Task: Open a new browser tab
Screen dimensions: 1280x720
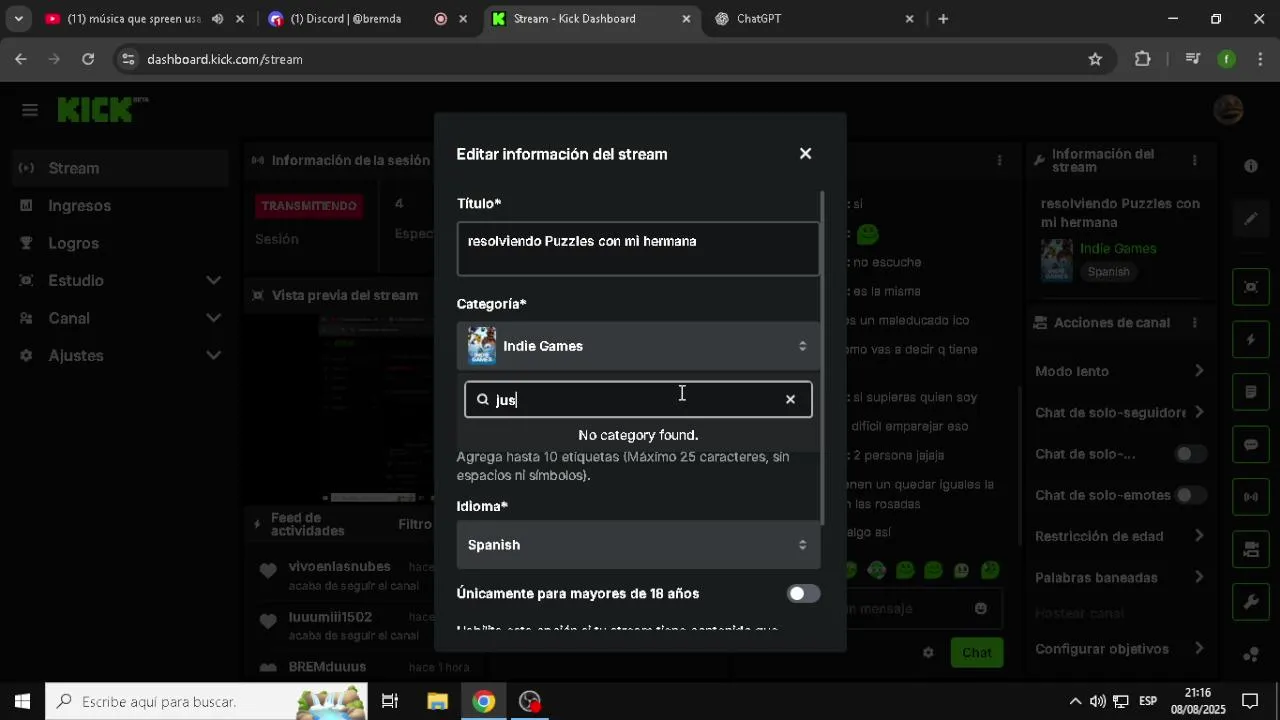Action: 943,19
